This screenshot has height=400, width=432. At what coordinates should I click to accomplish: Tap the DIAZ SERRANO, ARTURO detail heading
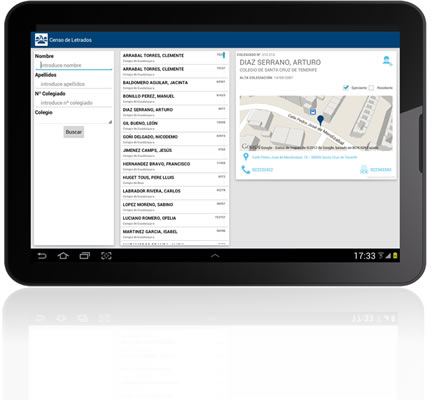[280, 62]
